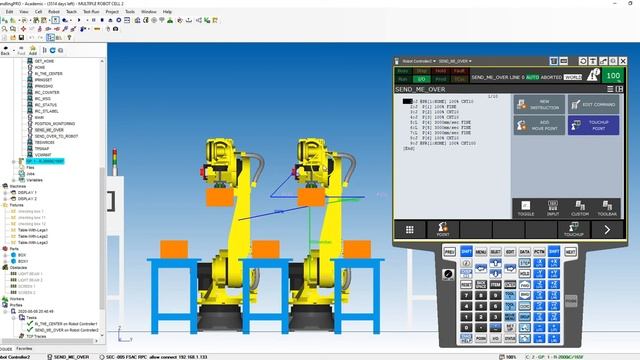The height and width of the screenshot is (360, 640).
Task: Click the open folder toolbar icon
Action: pos(13,38)
